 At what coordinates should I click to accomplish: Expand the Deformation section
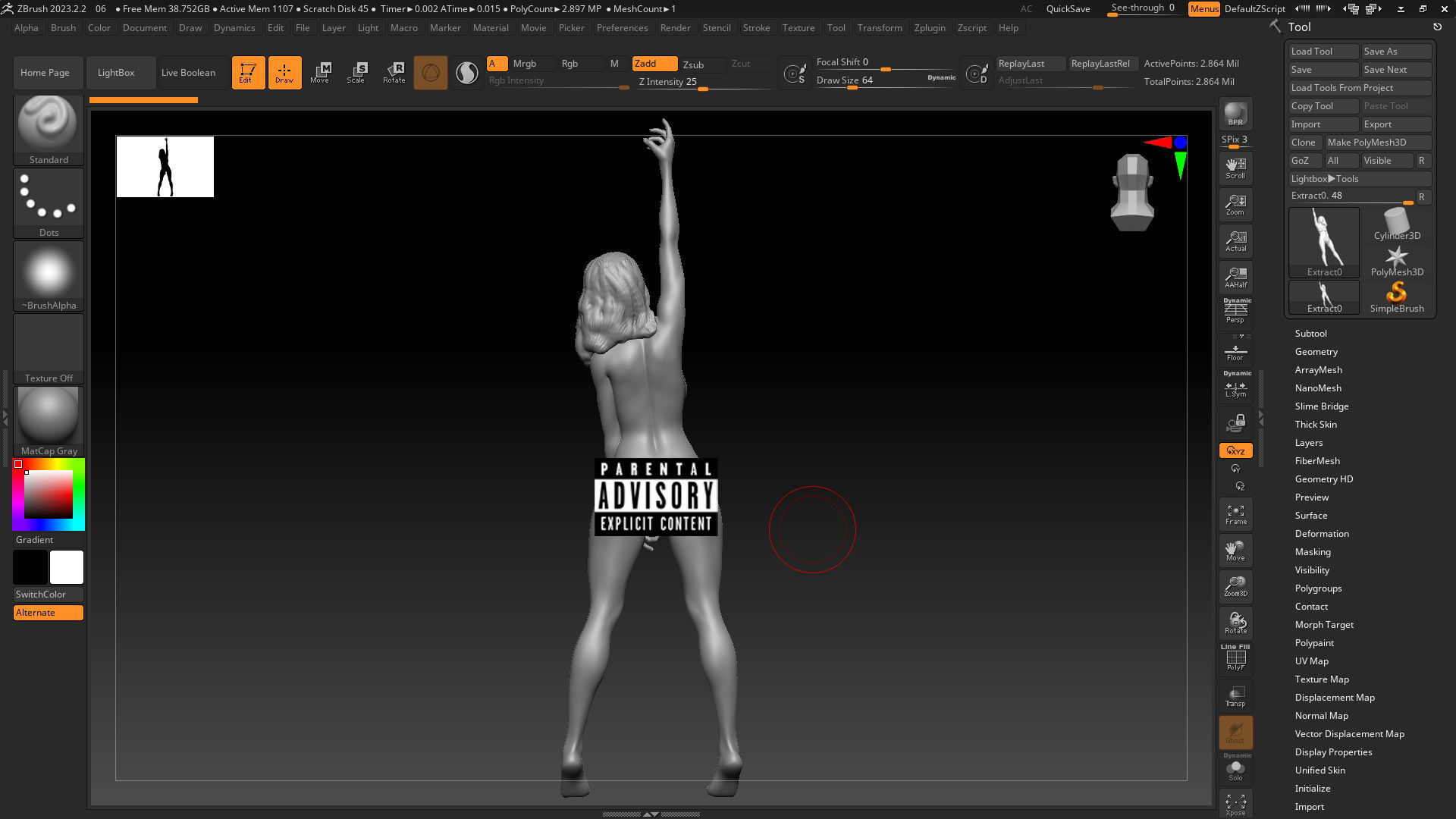click(x=1322, y=534)
